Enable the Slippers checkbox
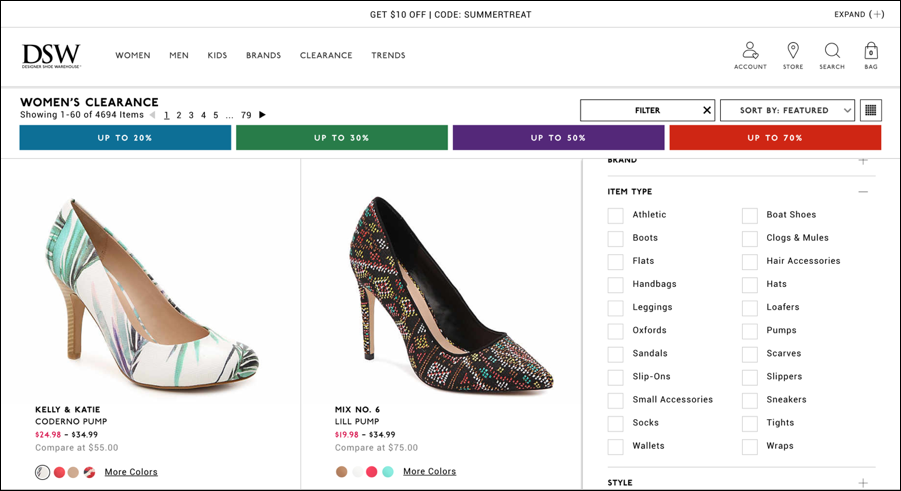901x491 pixels. [x=749, y=377]
